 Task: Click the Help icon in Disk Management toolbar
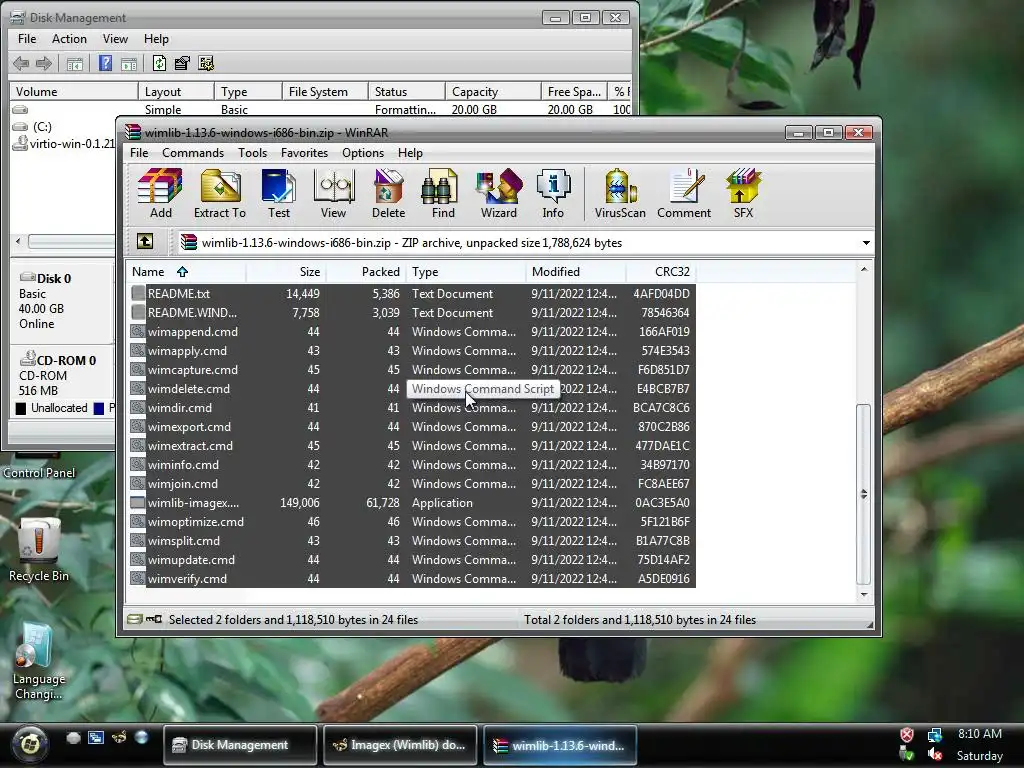pos(105,63)
